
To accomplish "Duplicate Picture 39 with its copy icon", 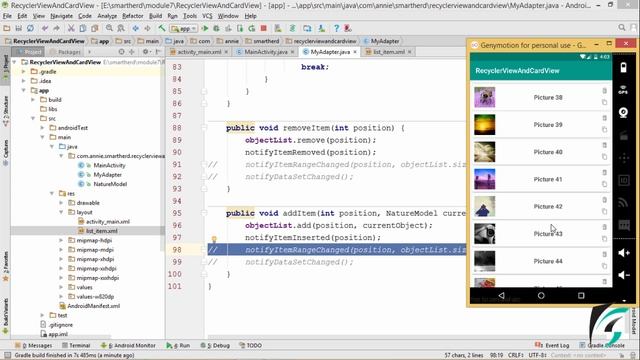I will point(604,130).
